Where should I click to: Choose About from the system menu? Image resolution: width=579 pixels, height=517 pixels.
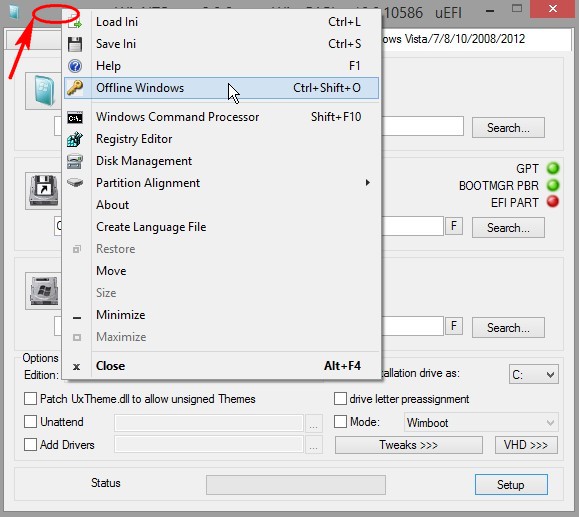(x=112, y=205)
